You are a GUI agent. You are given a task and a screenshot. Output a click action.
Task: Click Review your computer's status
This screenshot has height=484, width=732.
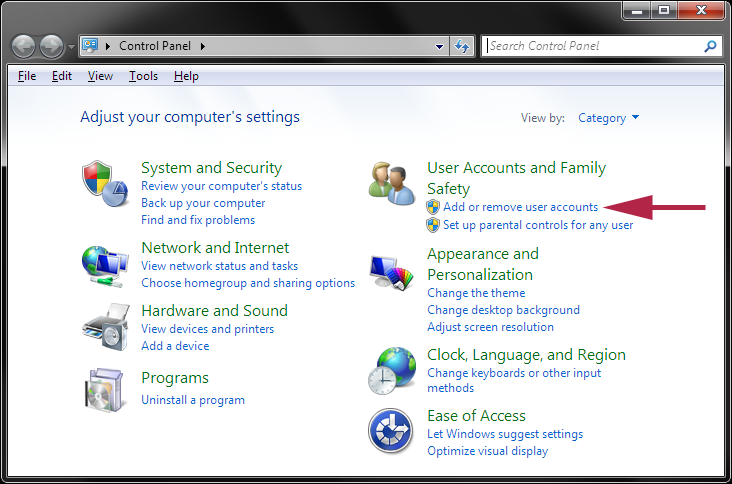coord(221,186)
